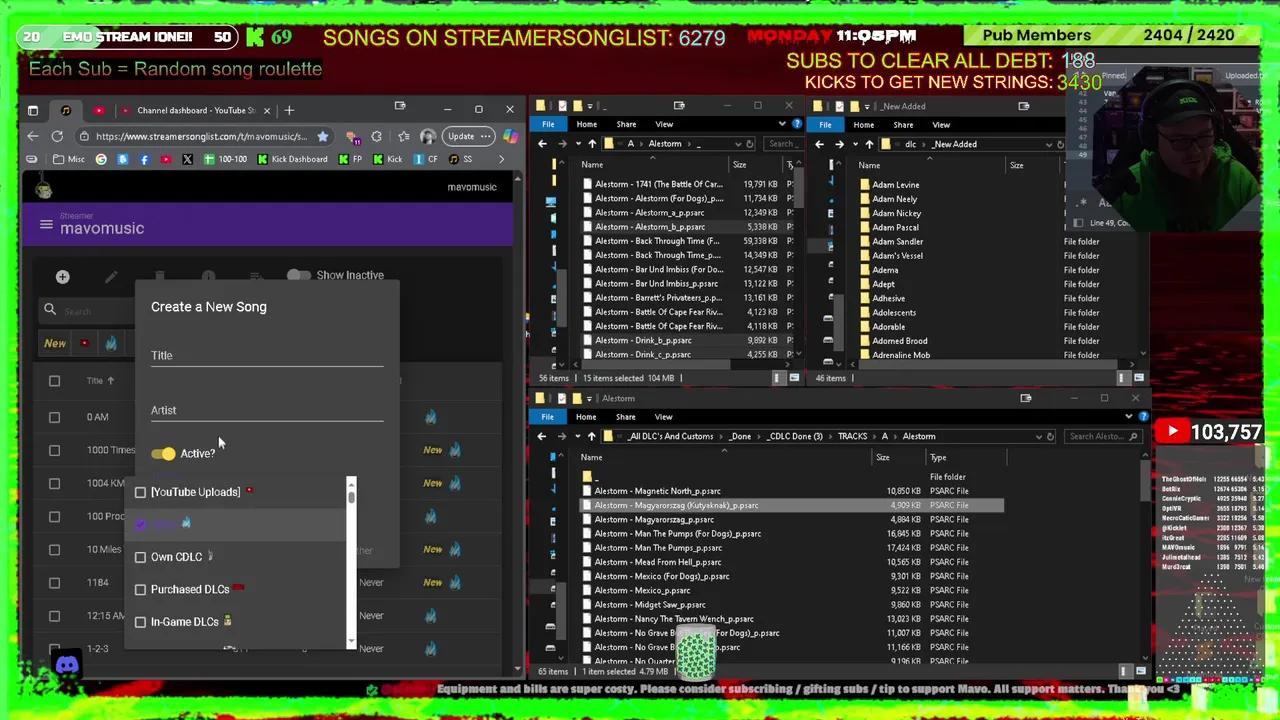Go back in the browser
The height and width of the screenshot is (720, 1280).
(x=33, y=136)
